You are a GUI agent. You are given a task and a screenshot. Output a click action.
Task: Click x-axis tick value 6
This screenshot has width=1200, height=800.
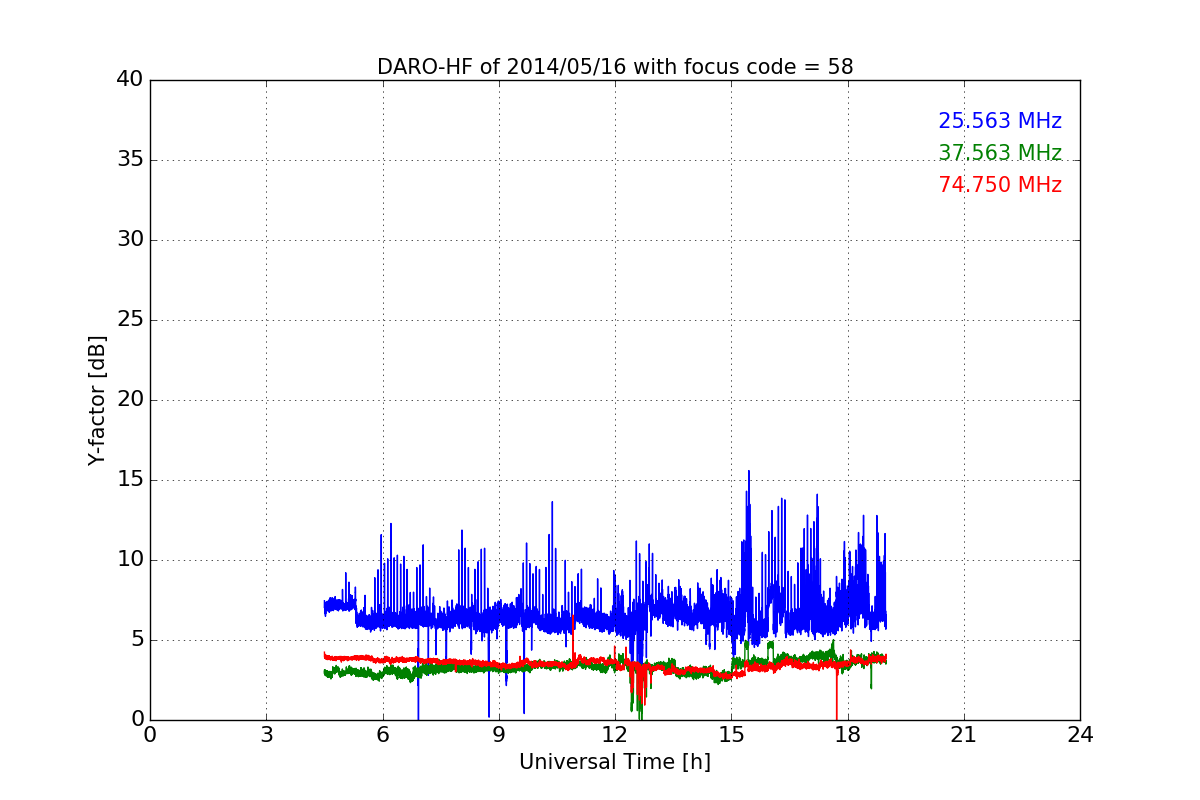pyautogui.click(x=382, y=734)
